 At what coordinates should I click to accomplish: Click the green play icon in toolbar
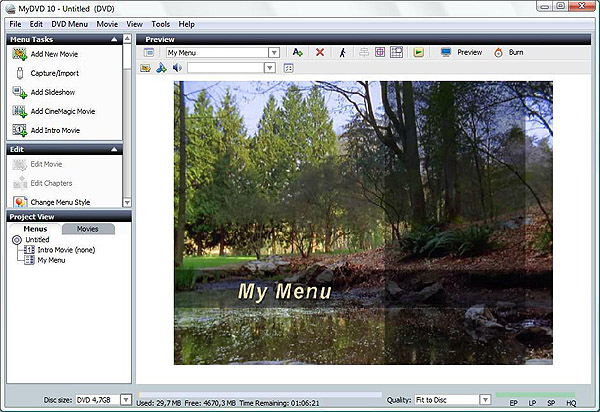(x=418, y=52)
